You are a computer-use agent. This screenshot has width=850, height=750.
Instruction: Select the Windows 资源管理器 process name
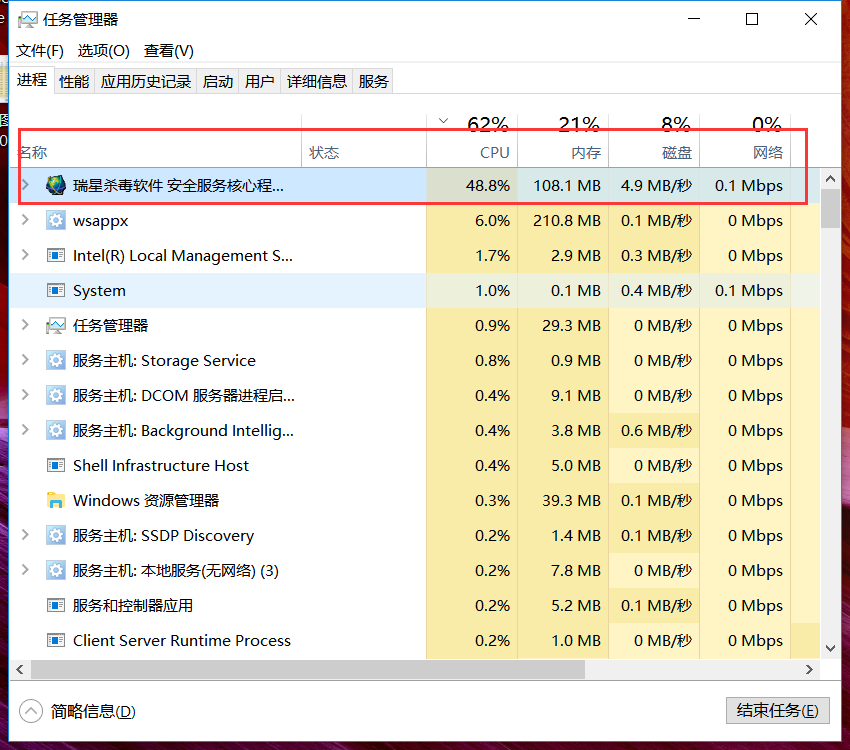(146, 500)
